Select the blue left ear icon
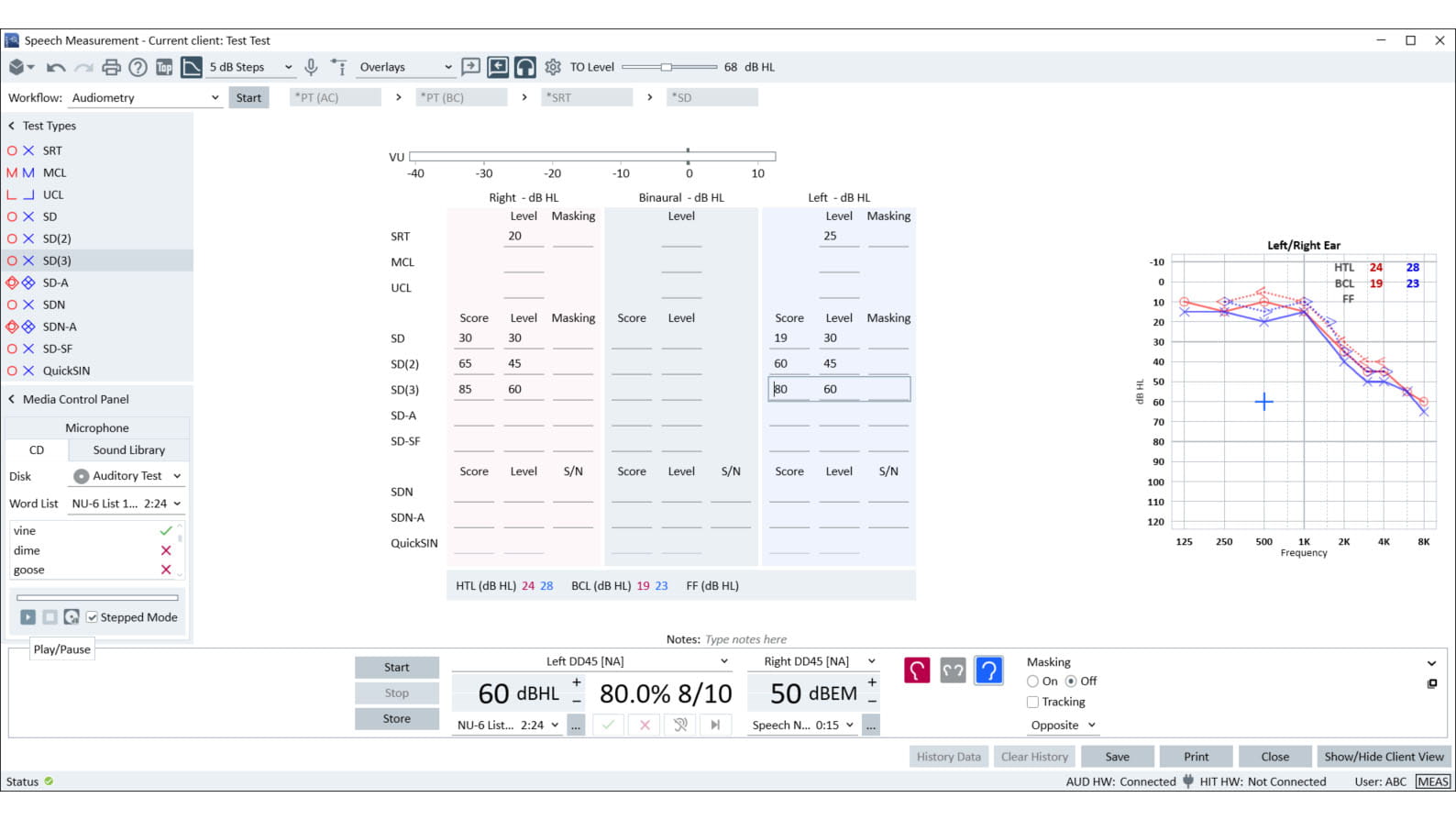This screenshot has width=1456, height=820. tap(988, 670)
